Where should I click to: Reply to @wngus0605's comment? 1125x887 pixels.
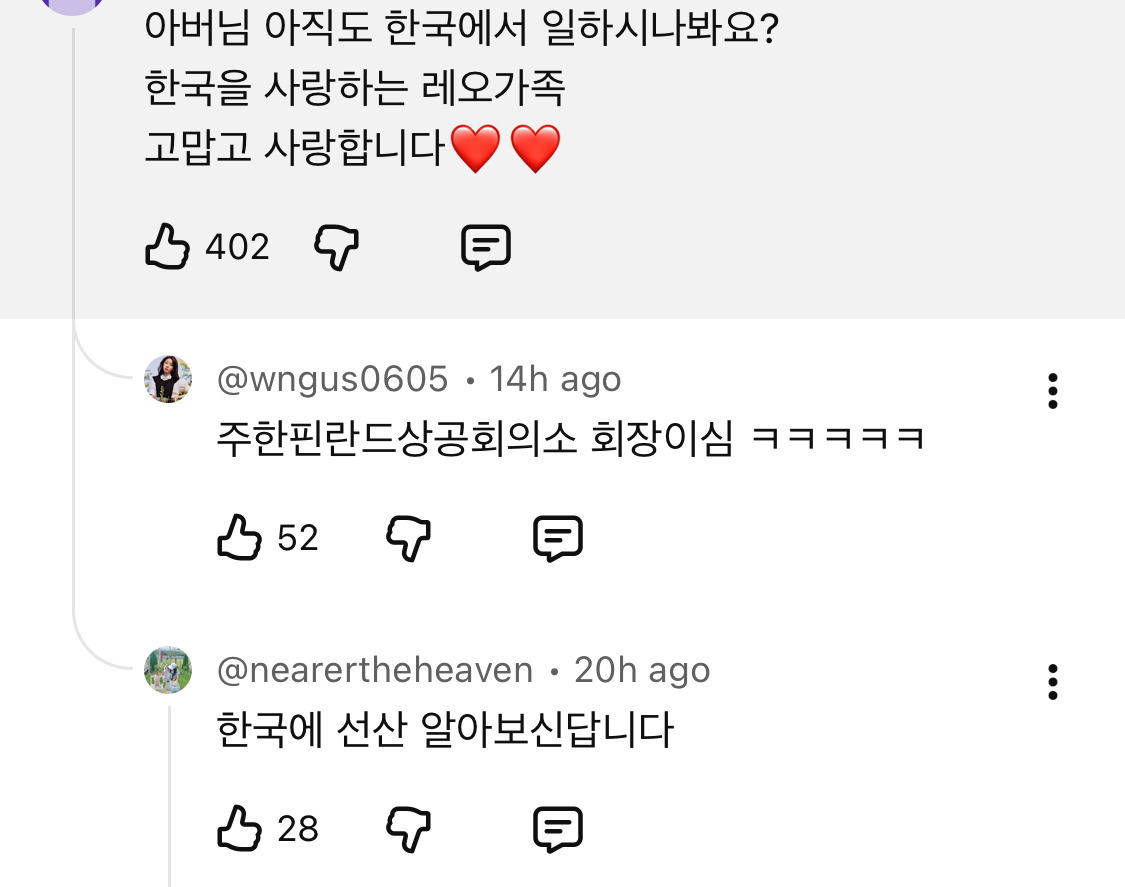pyautogui.click(x=558, y=538)
